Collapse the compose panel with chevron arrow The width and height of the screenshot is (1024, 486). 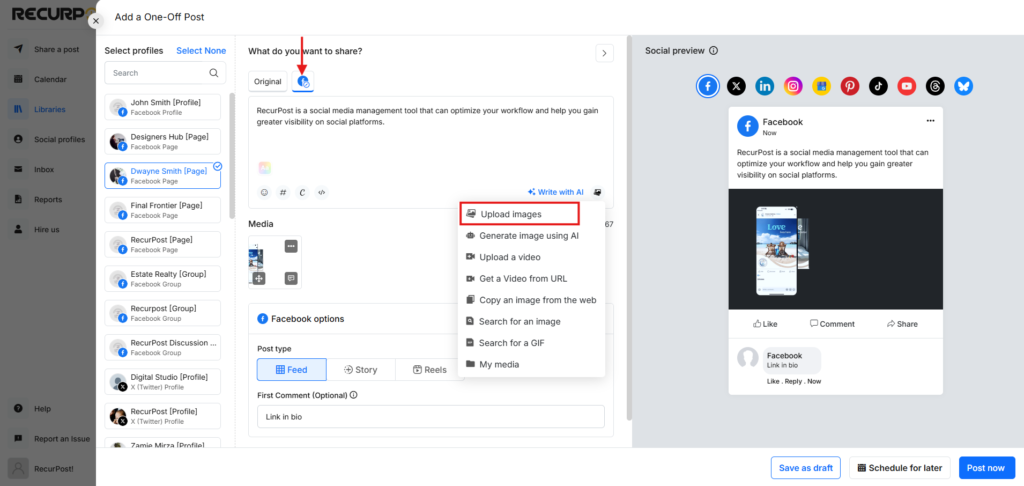point(604,53)
